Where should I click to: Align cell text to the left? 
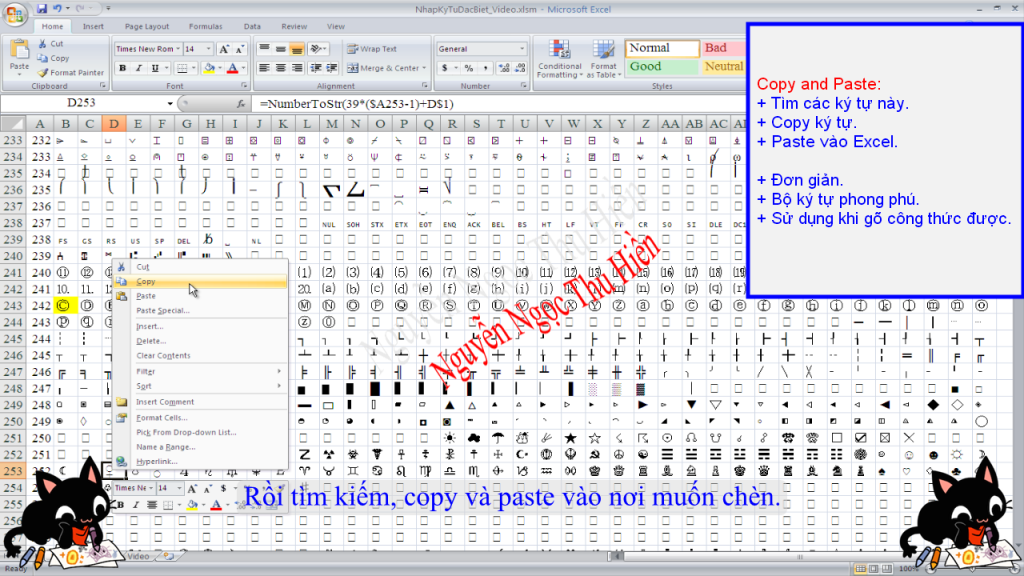click(264, 68)
